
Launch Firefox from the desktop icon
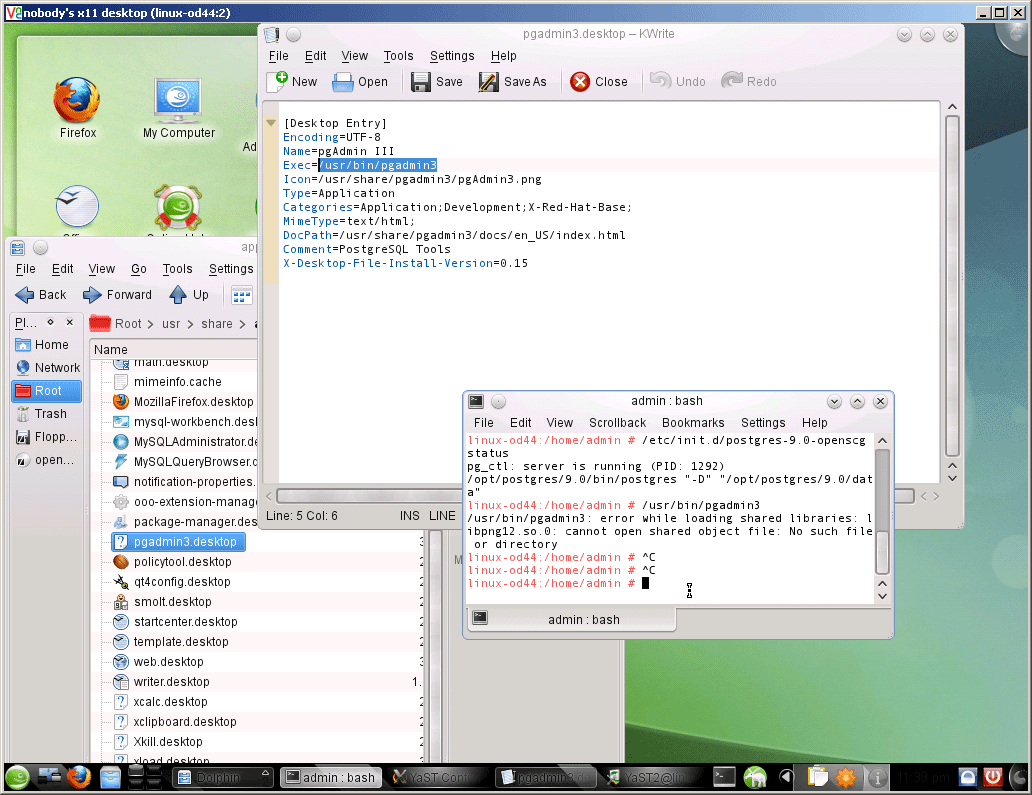(x=78, y=108)
